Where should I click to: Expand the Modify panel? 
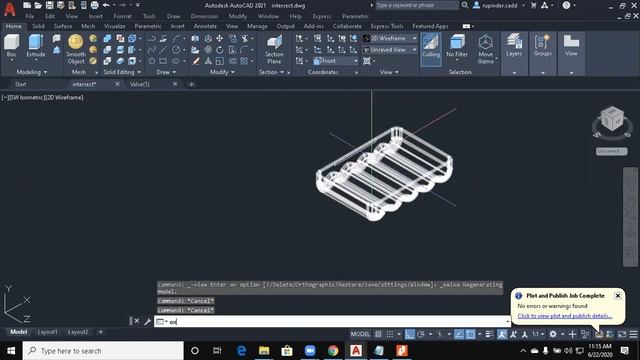point(222,72)
